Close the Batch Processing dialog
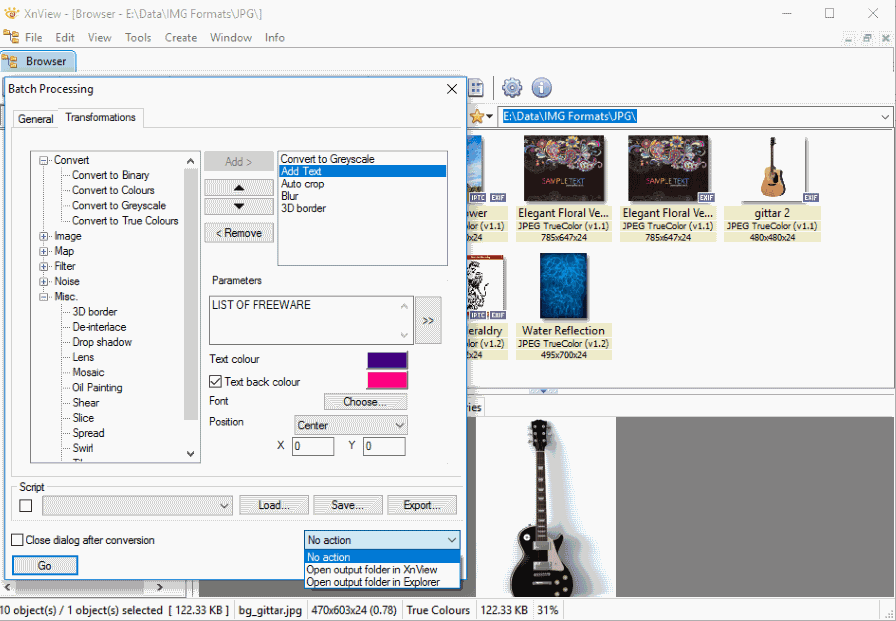The height and width of the screenshot is (621, 896). pyautogui.click(x=452, y=89)
